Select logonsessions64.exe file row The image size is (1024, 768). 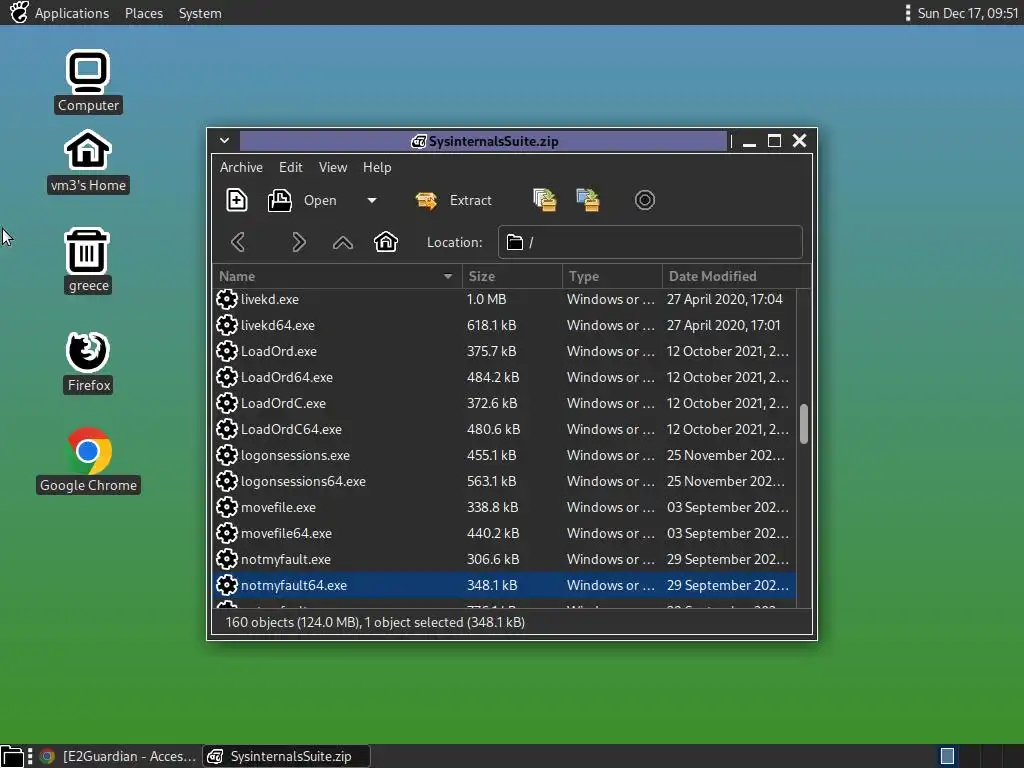pyautogui.click(x=504, y=481)
